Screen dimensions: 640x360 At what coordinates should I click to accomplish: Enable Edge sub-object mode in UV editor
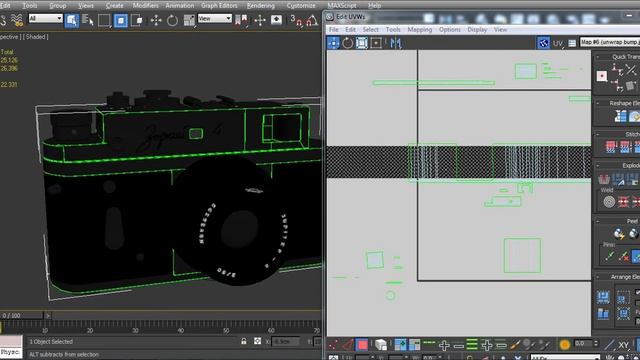(x=347, y=345)
